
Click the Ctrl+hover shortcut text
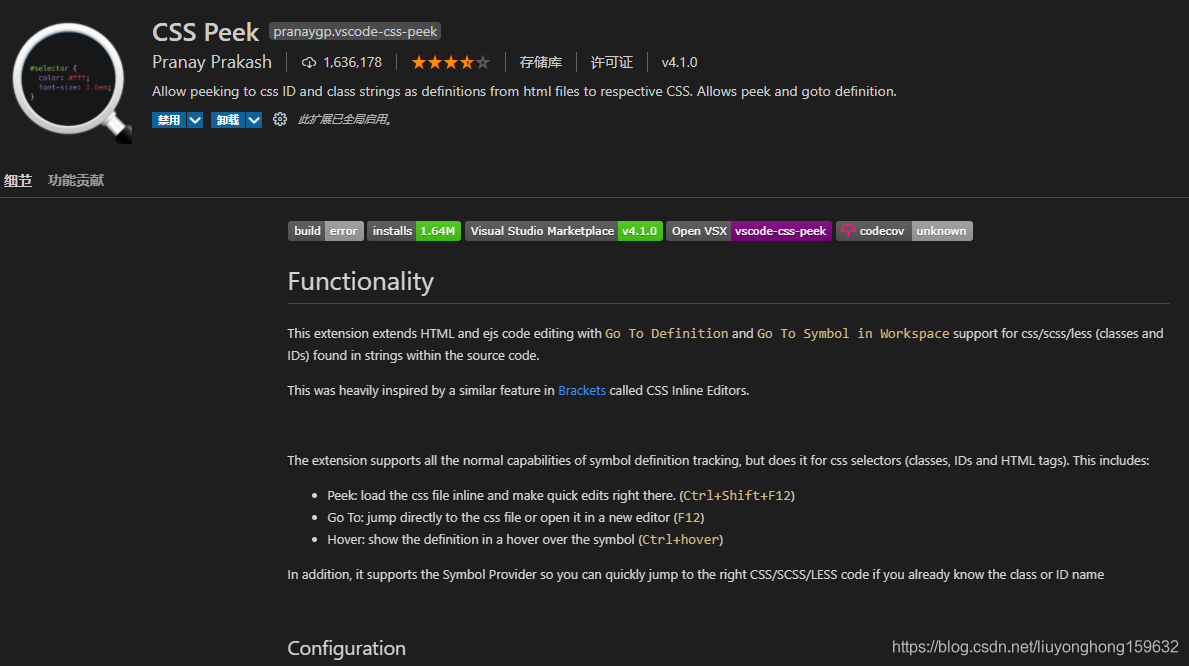681,540
